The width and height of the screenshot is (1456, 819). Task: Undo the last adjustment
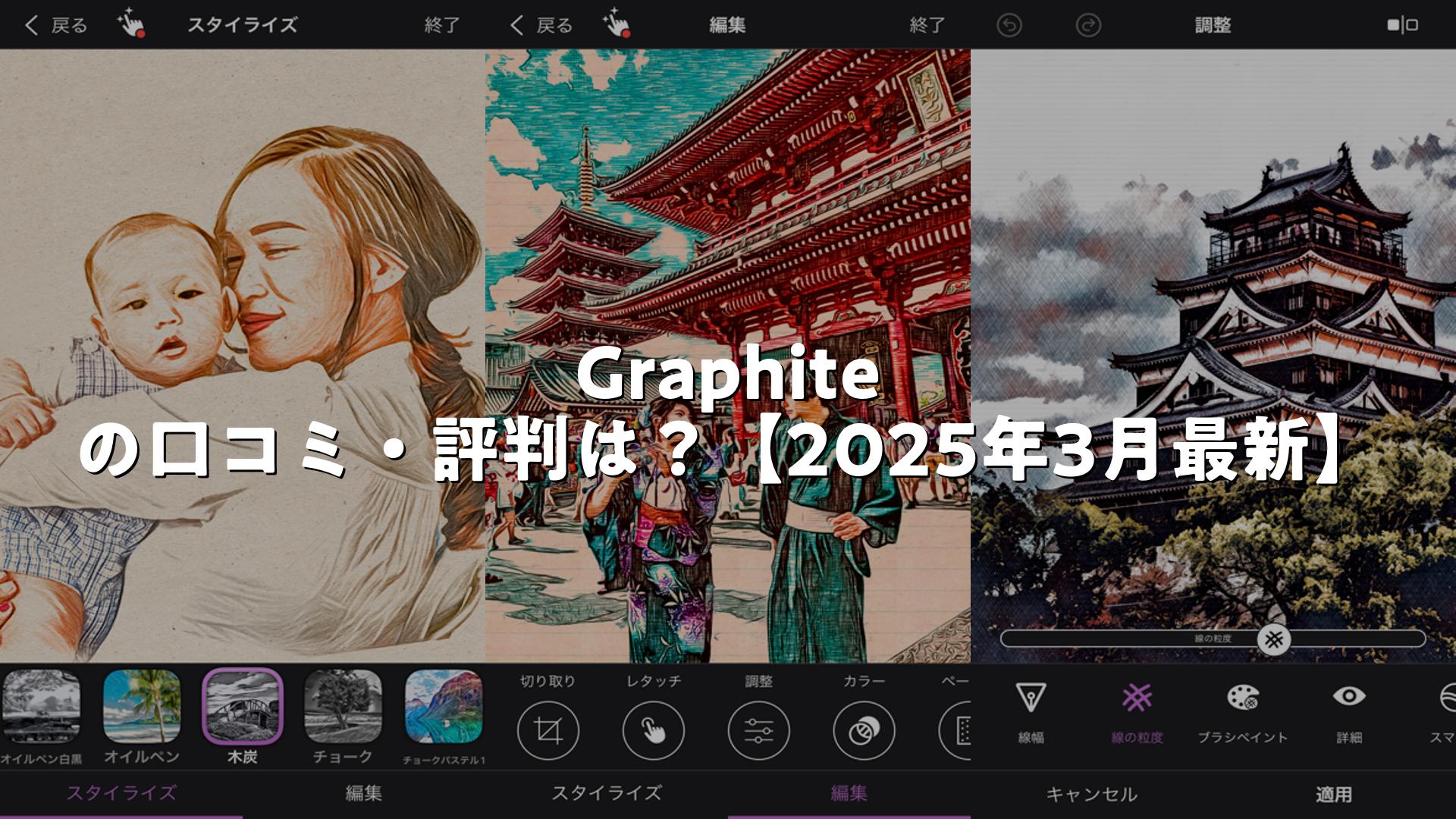1009,25
